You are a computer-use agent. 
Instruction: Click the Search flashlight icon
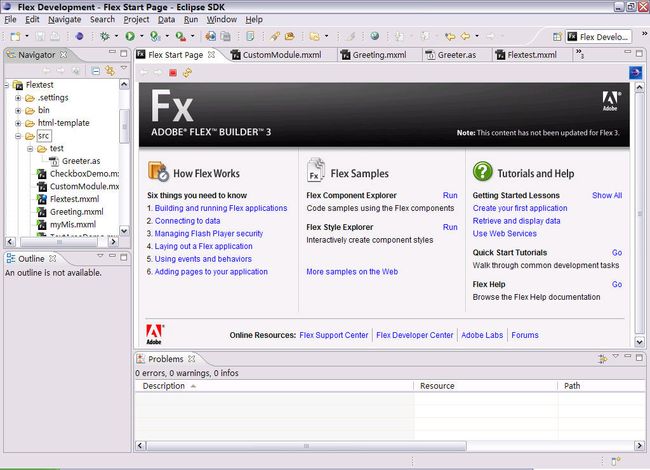coord(274,36)
